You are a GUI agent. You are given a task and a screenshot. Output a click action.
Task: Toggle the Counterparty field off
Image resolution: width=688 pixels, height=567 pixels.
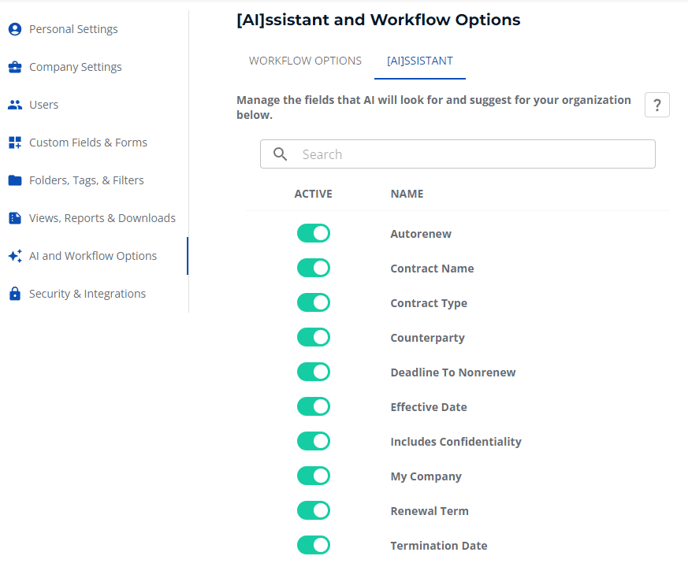click(313, 337)
